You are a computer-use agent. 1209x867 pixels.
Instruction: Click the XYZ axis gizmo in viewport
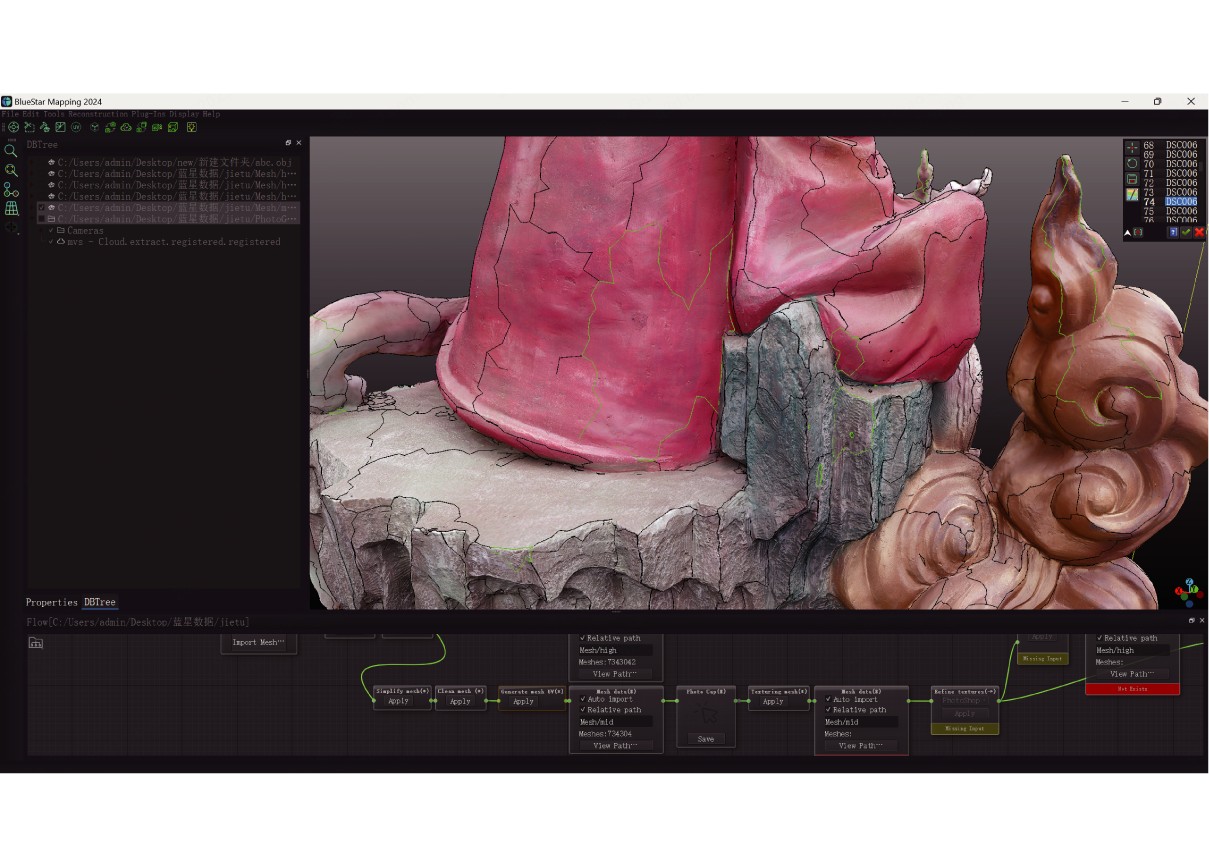1189,592
